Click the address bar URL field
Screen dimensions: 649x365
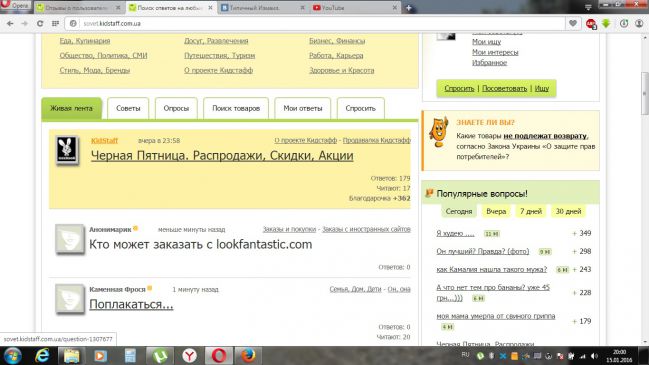[315, 24]
